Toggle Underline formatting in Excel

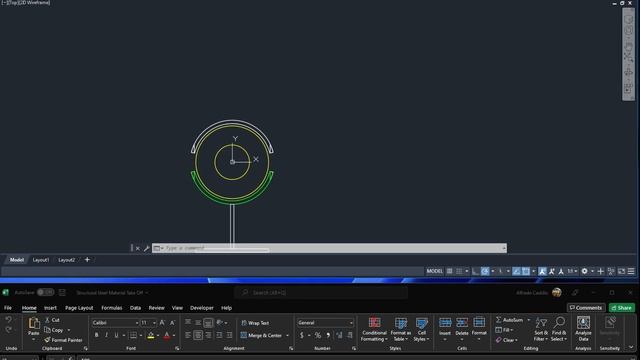tap(116, 336)
